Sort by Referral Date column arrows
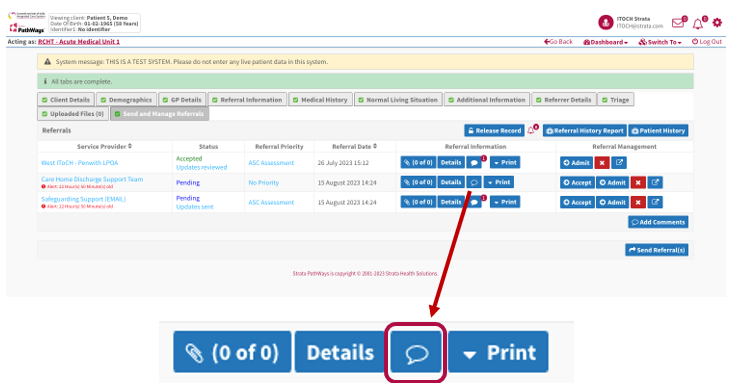Image resolution: width=729 pixels, height=383 pixels. (x=375, y=146)
